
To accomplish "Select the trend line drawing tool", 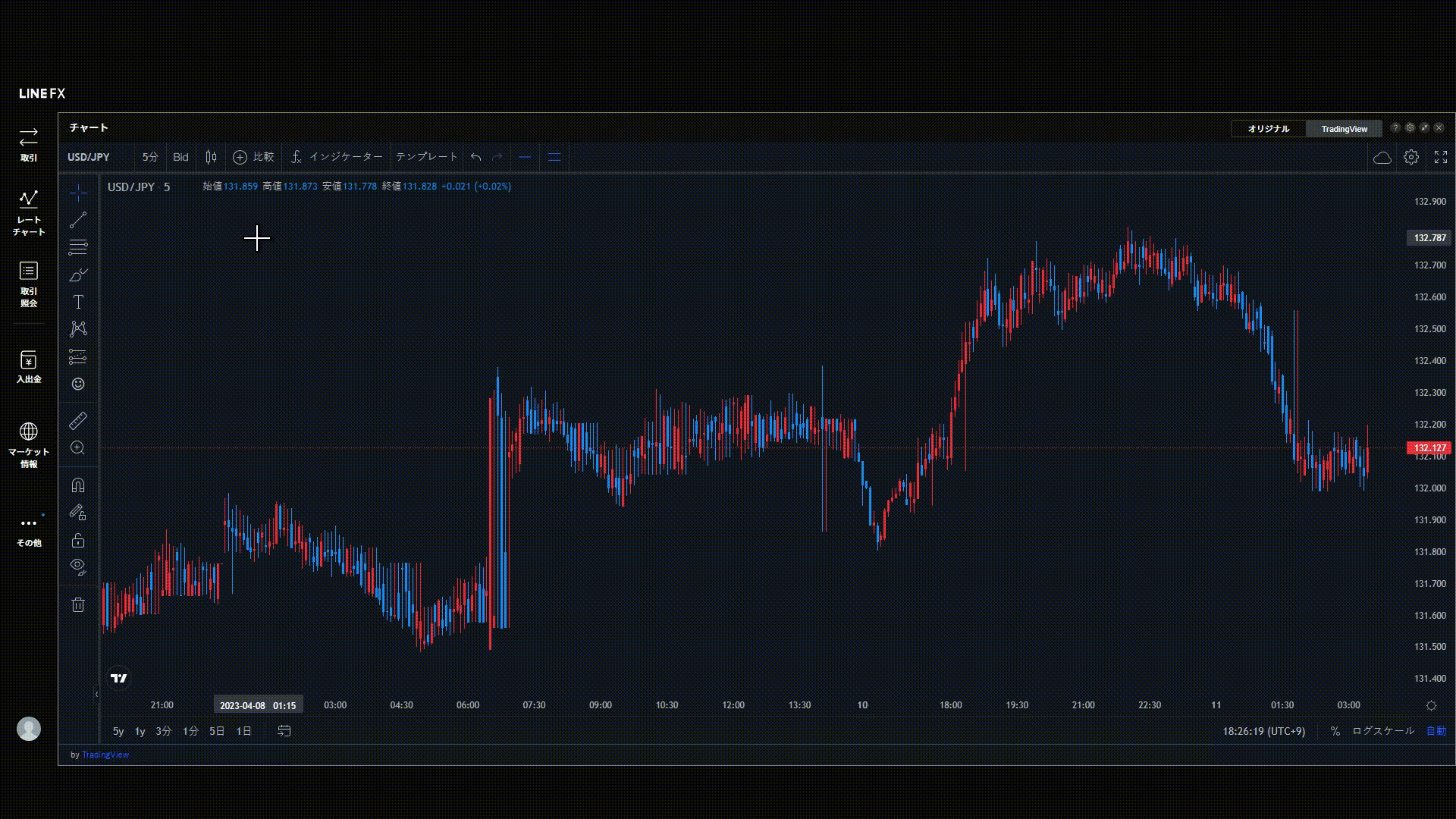I will click(x=78, y=220).
